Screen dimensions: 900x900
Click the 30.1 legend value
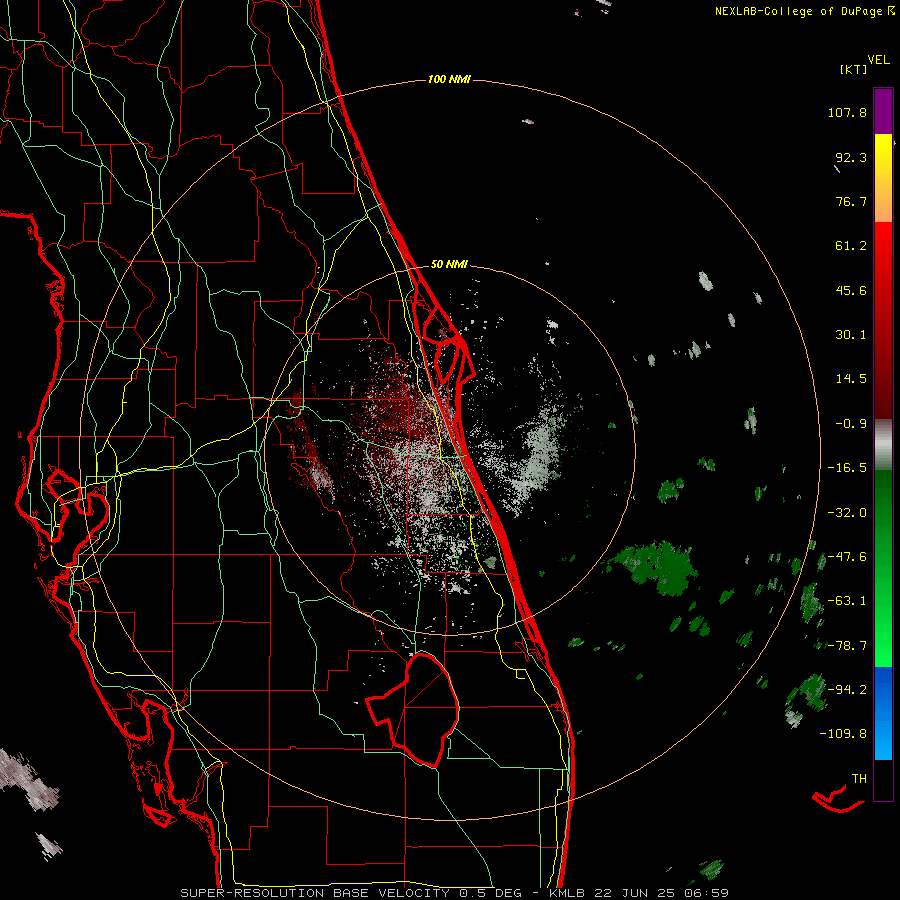tap(851, 335)
